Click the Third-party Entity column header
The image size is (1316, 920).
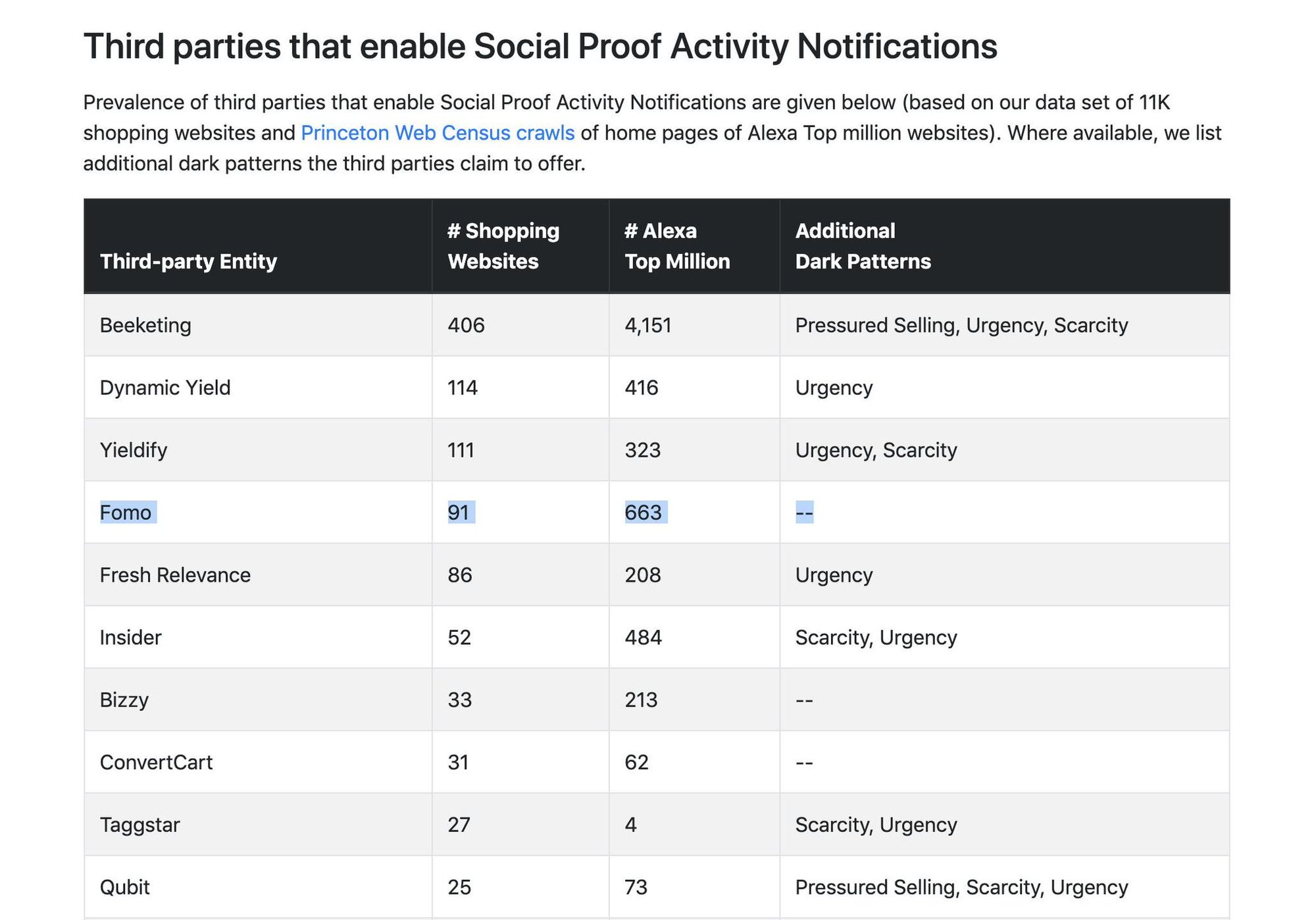click(188, 261)
